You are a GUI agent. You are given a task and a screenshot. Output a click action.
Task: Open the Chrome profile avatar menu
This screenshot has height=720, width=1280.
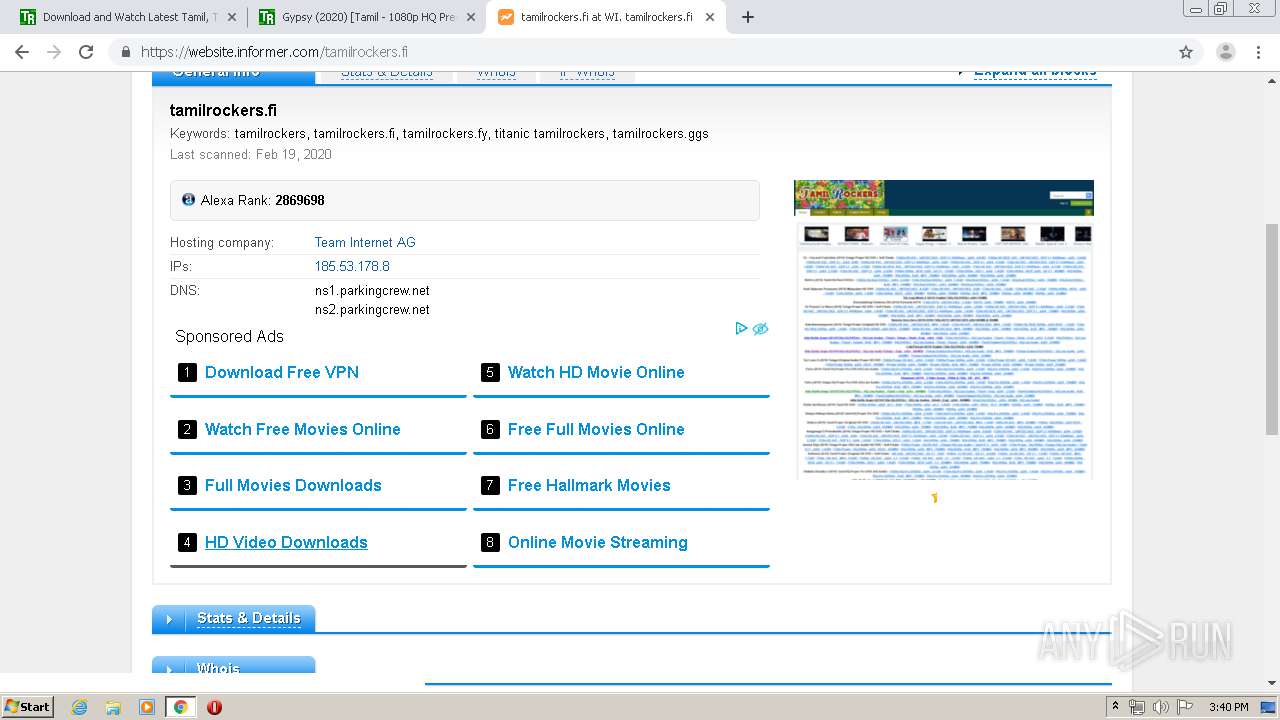(x=1226, y=52)
